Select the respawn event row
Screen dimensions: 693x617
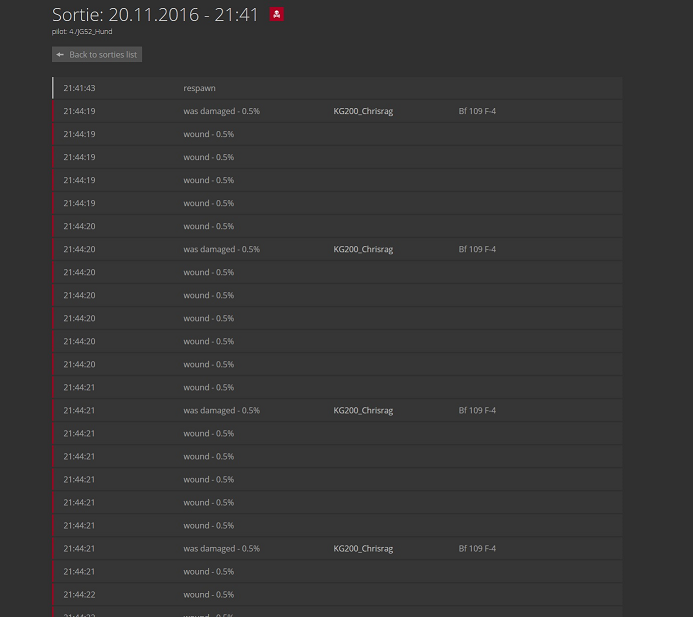coord(338,88)
